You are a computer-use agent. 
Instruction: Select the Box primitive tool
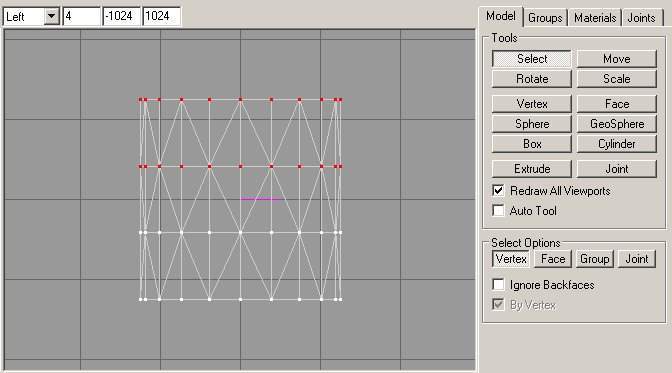531,144
